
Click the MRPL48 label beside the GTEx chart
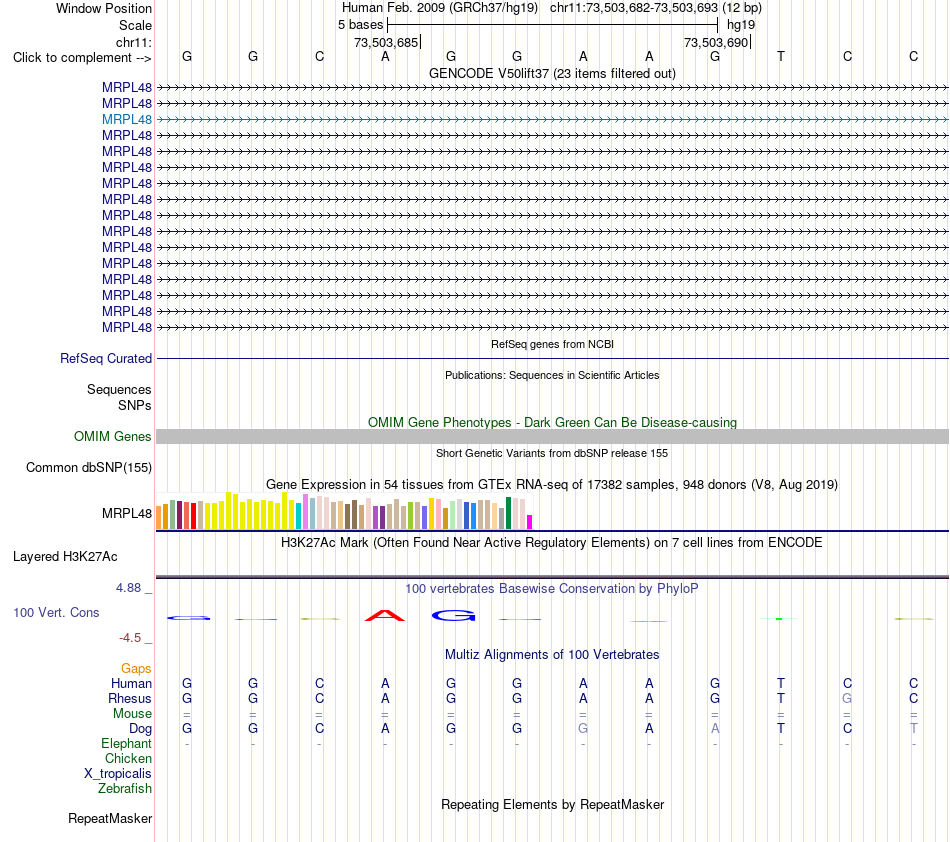[127, 513]
